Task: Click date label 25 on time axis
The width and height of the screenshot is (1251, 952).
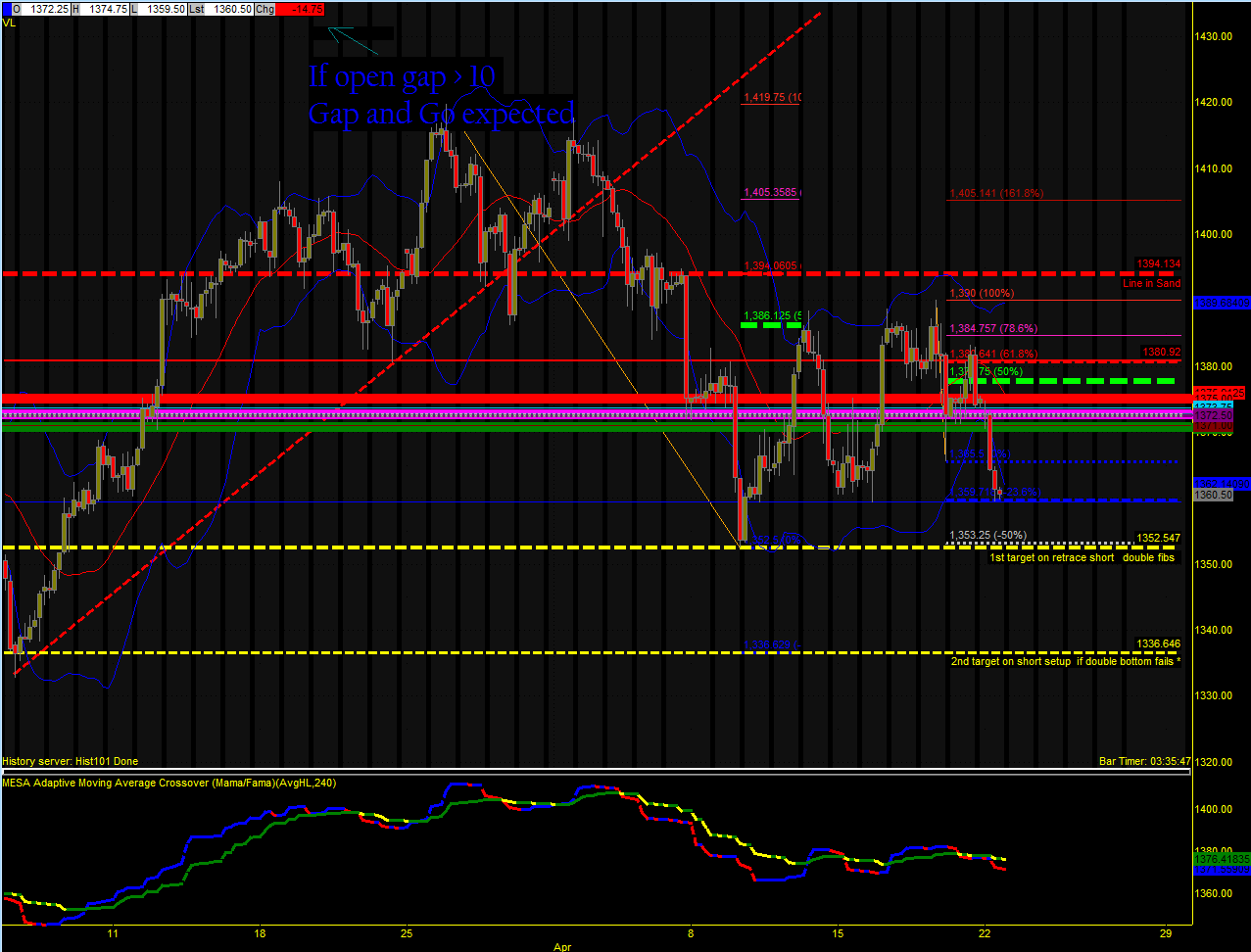Action: coord(408,933)
